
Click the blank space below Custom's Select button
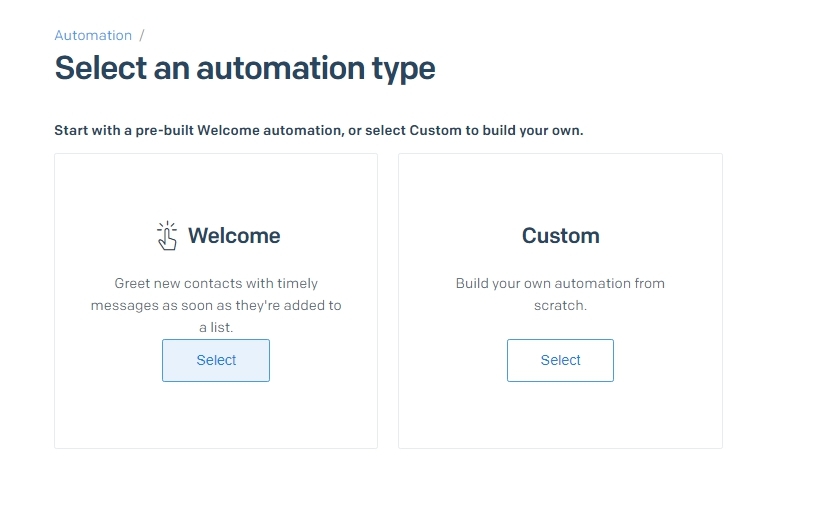[x=560, y=415]
